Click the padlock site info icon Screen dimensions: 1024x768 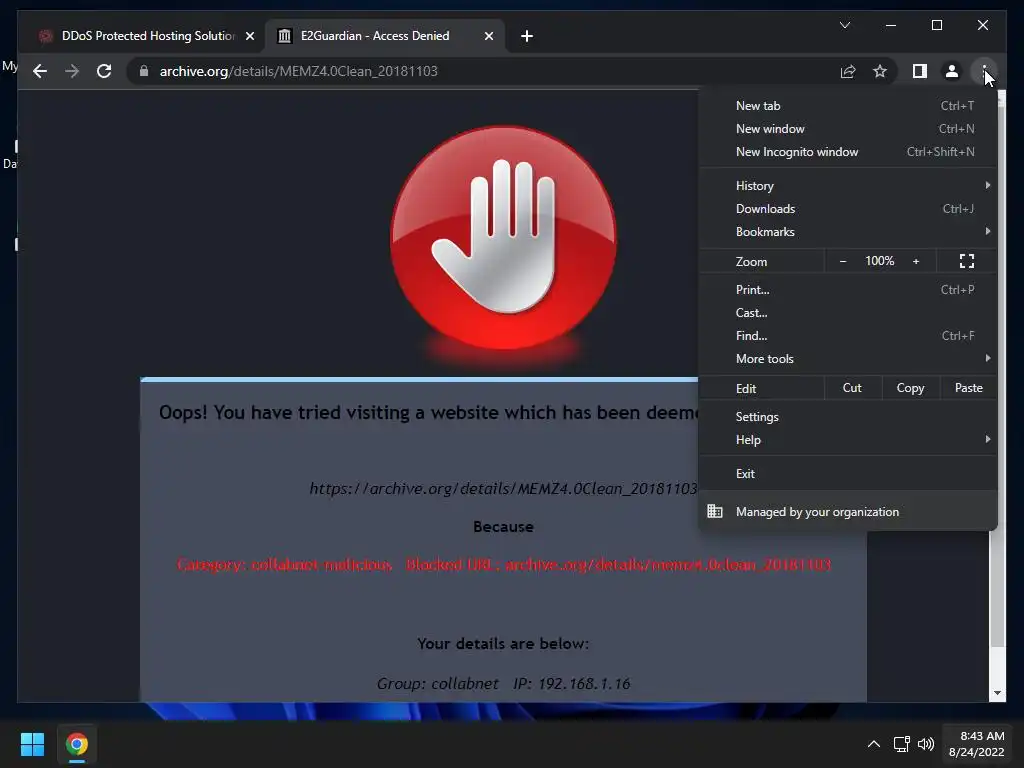(144, 71)
